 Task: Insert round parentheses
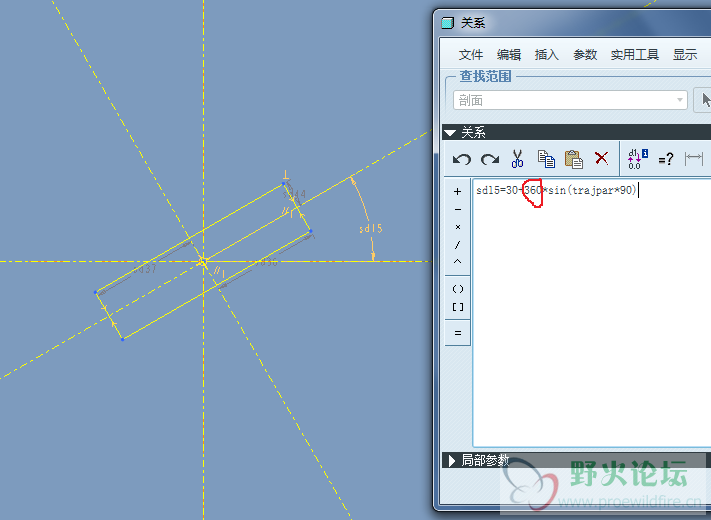pyautogui.click(x=458, y=289)
